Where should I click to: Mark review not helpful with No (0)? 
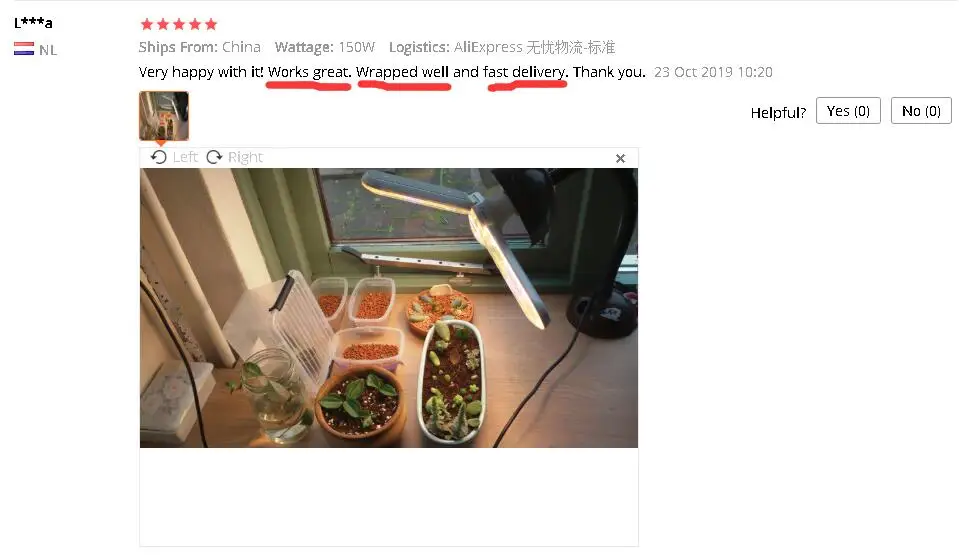coord(921,111)
